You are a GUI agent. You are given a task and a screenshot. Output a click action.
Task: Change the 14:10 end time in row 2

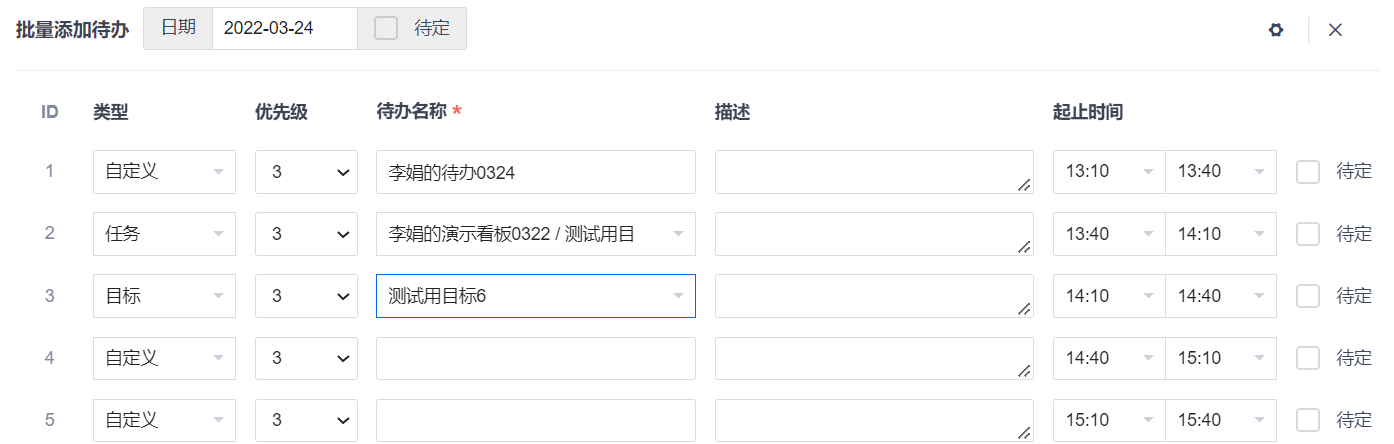pos(1220,234)
